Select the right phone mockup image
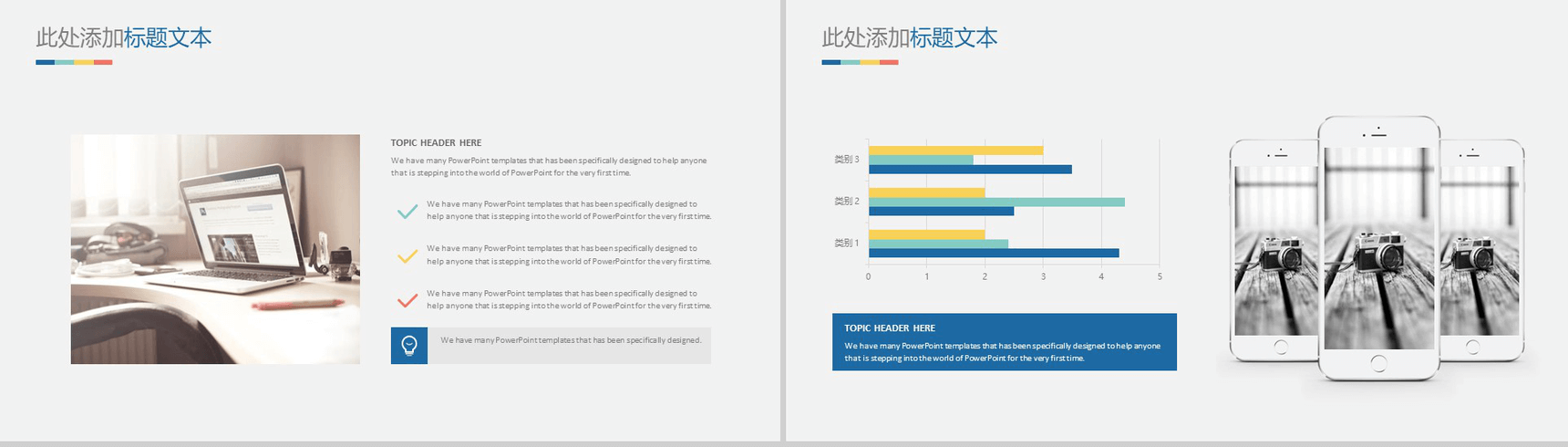The width and height of the screenshot is (1568, 447). point(1482,250)
